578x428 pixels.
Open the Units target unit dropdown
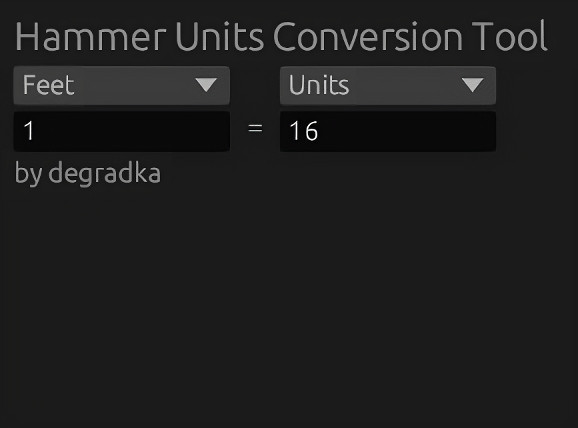click(388, 86)
